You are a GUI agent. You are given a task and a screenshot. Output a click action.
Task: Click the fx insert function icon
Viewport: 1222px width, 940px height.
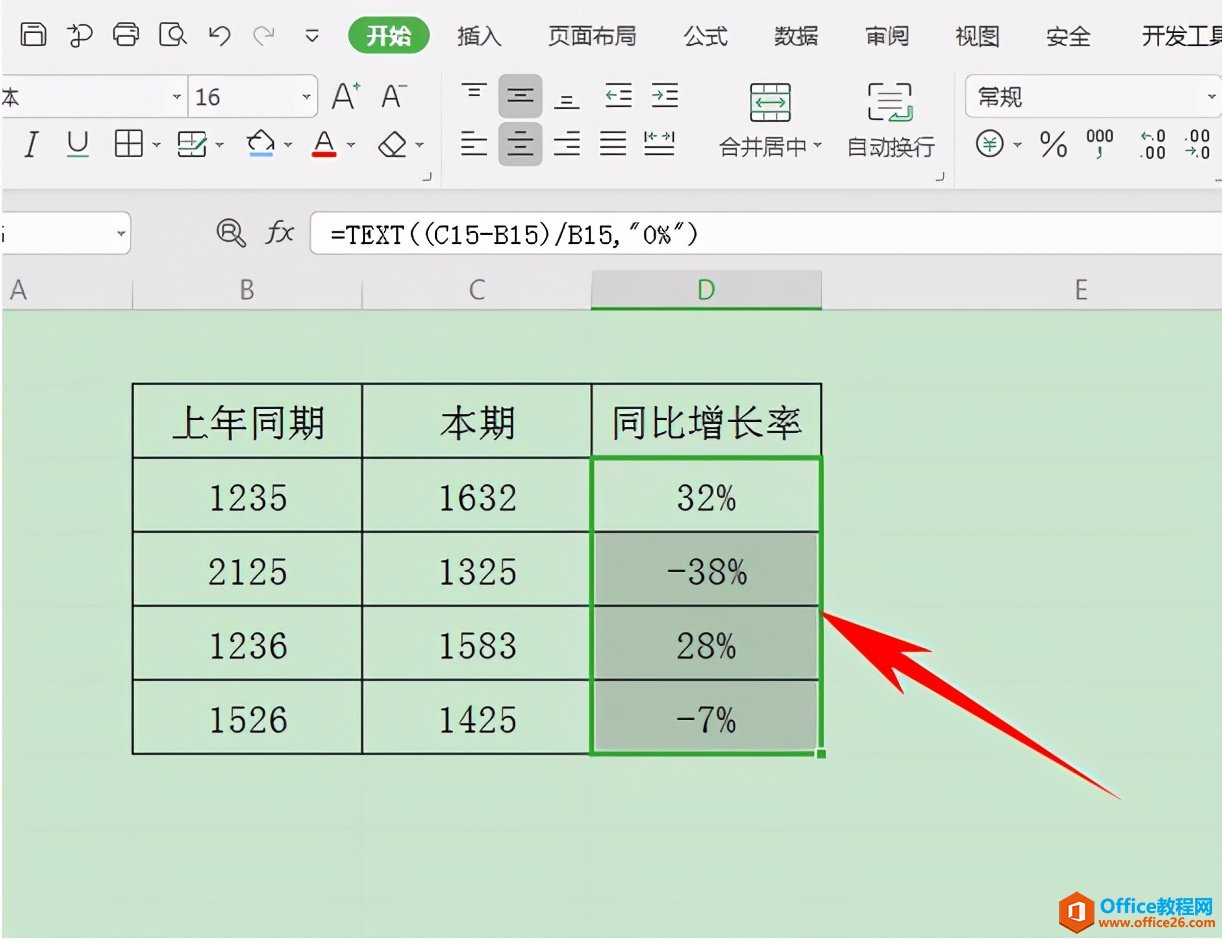click(279, 234)
